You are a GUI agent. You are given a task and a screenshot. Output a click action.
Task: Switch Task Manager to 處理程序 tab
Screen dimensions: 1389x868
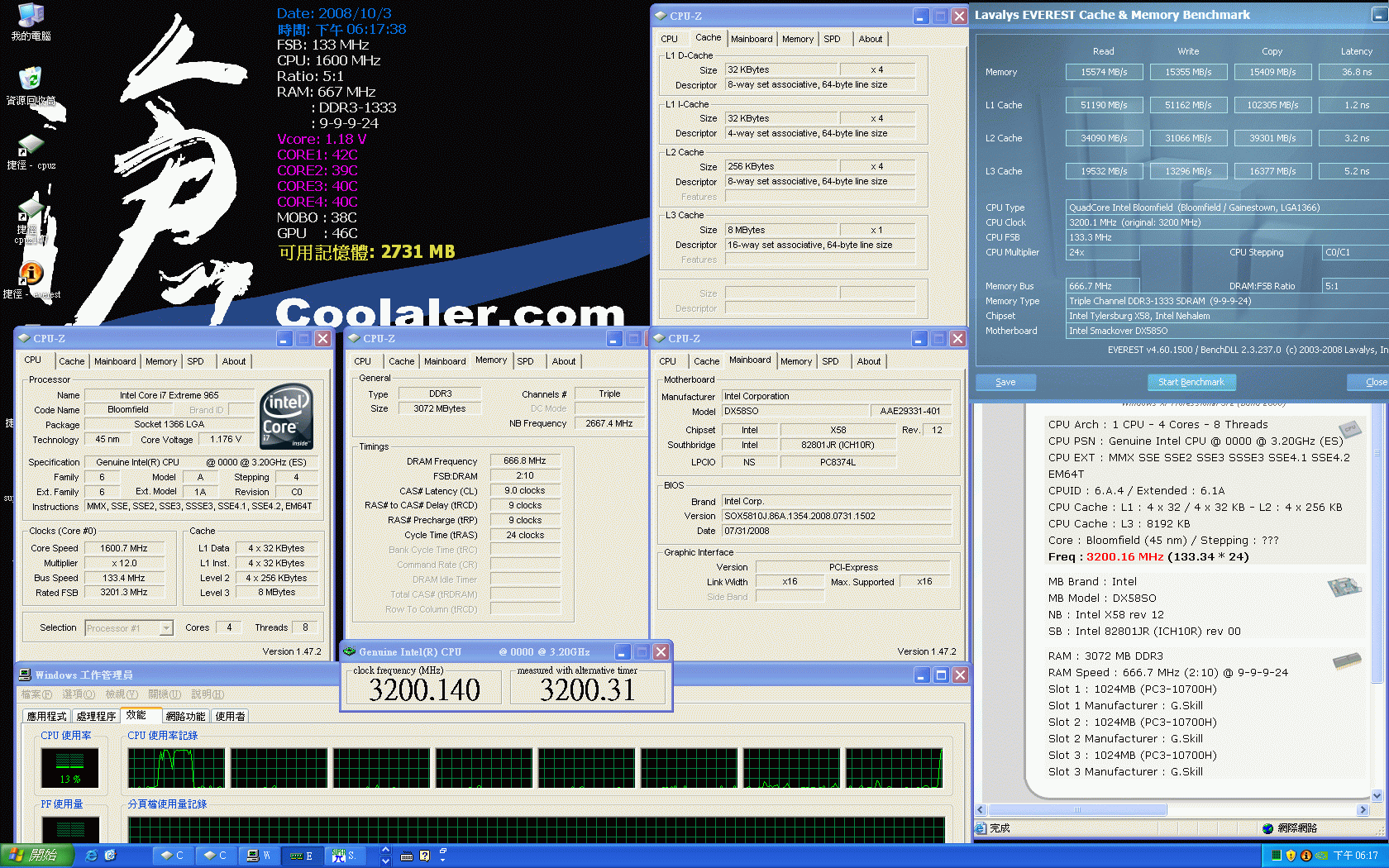pyautogui.click(x=96, y=716)
